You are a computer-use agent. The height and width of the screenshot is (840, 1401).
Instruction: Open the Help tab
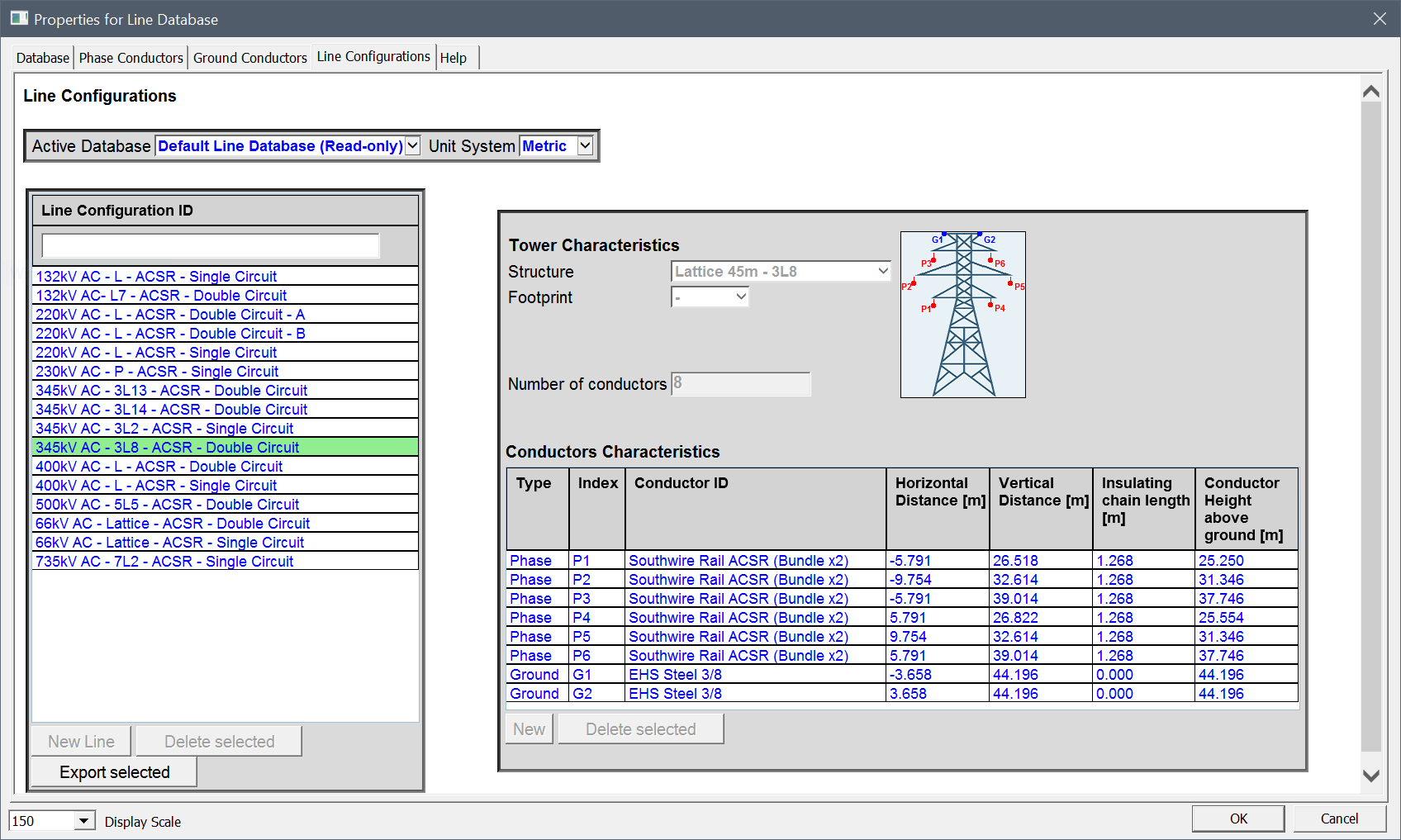(454, 57)
